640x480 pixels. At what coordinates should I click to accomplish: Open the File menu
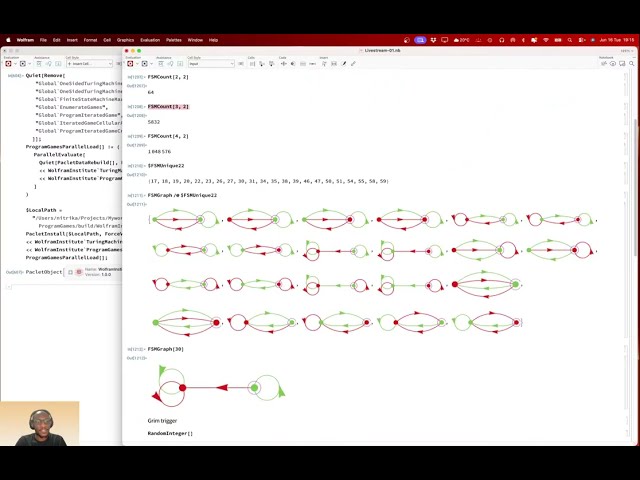[43, 40]
